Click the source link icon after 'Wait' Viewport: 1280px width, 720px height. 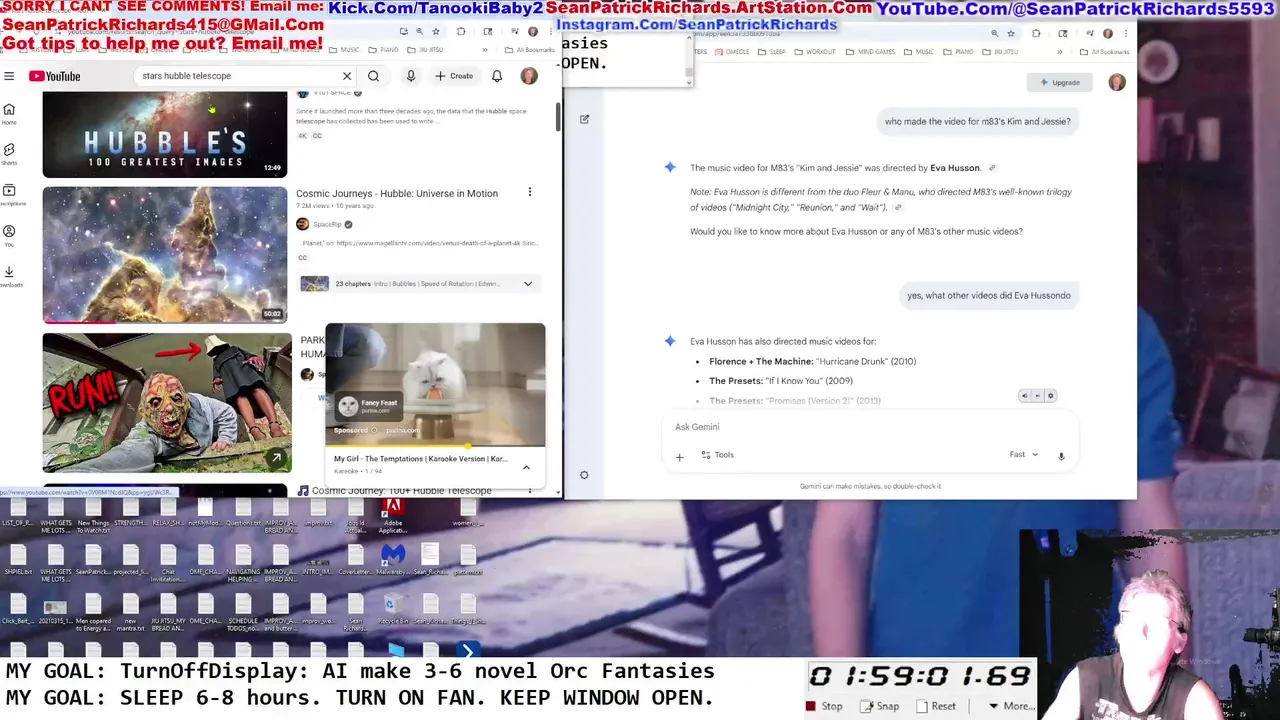point(898,208)
